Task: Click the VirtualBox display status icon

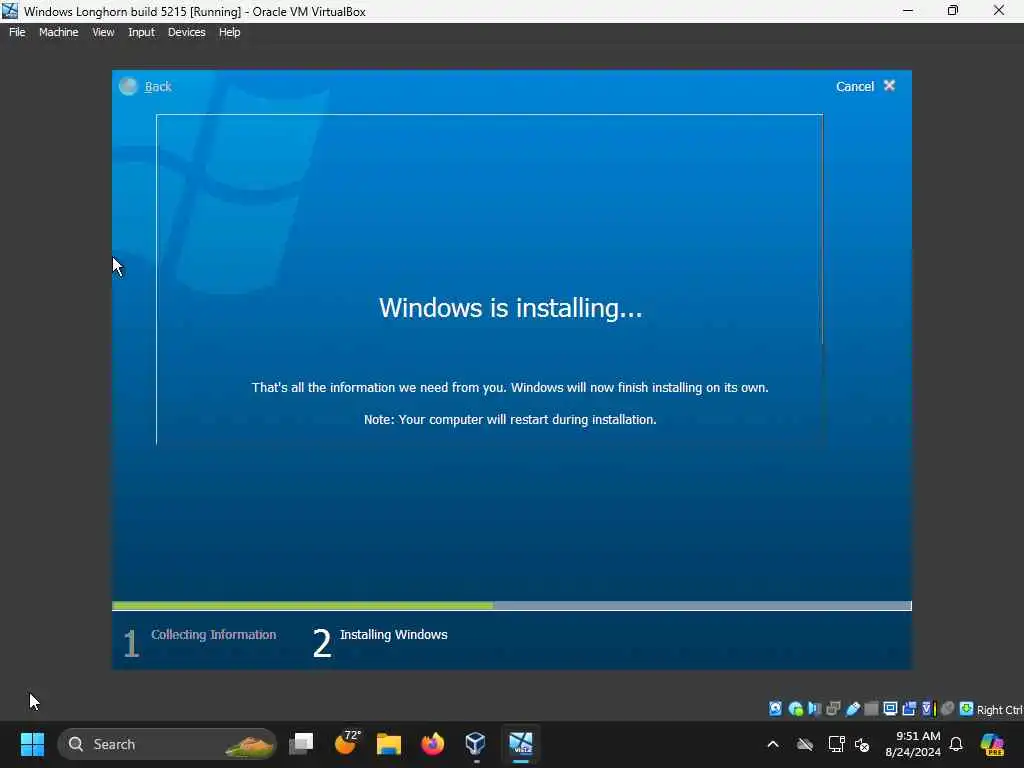Action: coord(890,709)
